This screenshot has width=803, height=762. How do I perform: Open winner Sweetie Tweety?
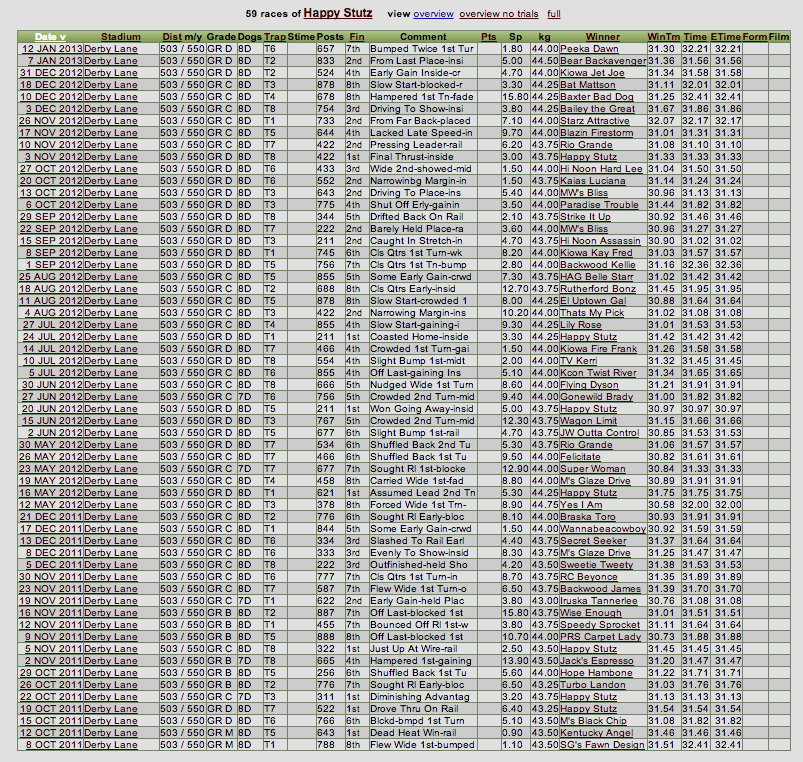pyautogui.click(x=597, y=565)
